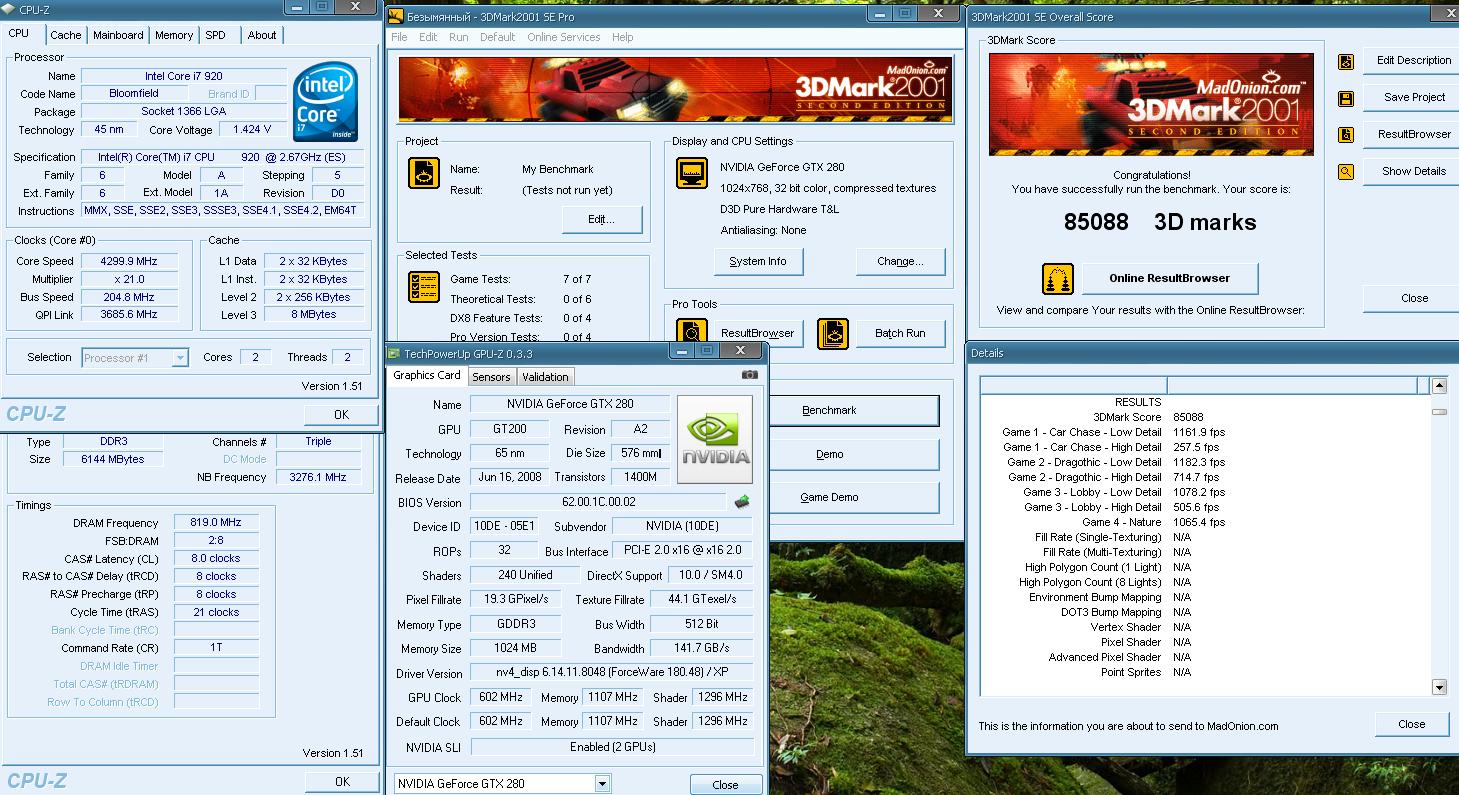Click the Details list scroll-down arrow
Viewport: 1459px width, 795px height.
[x=1439, y=687]
